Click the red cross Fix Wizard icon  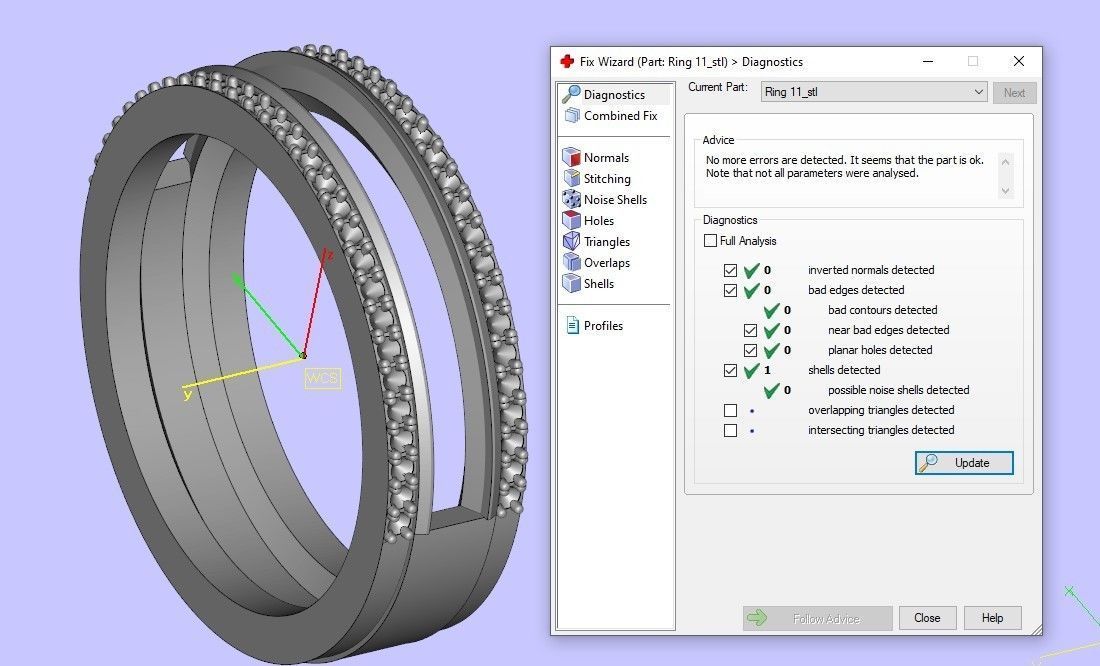coord(567,62)
